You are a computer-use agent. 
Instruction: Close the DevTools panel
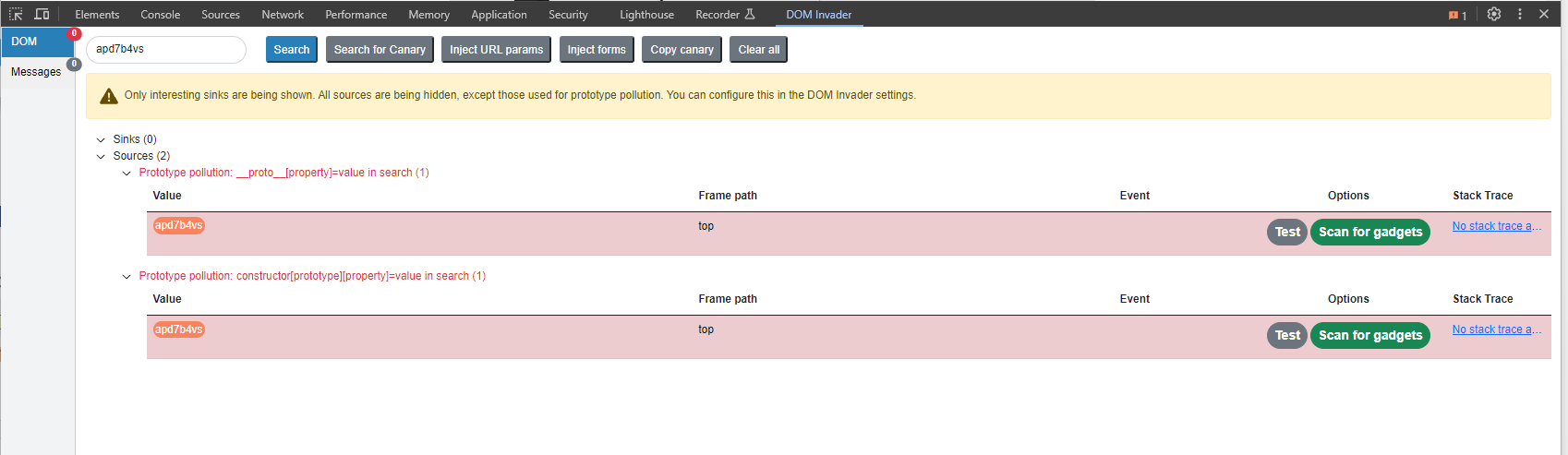1544,14
